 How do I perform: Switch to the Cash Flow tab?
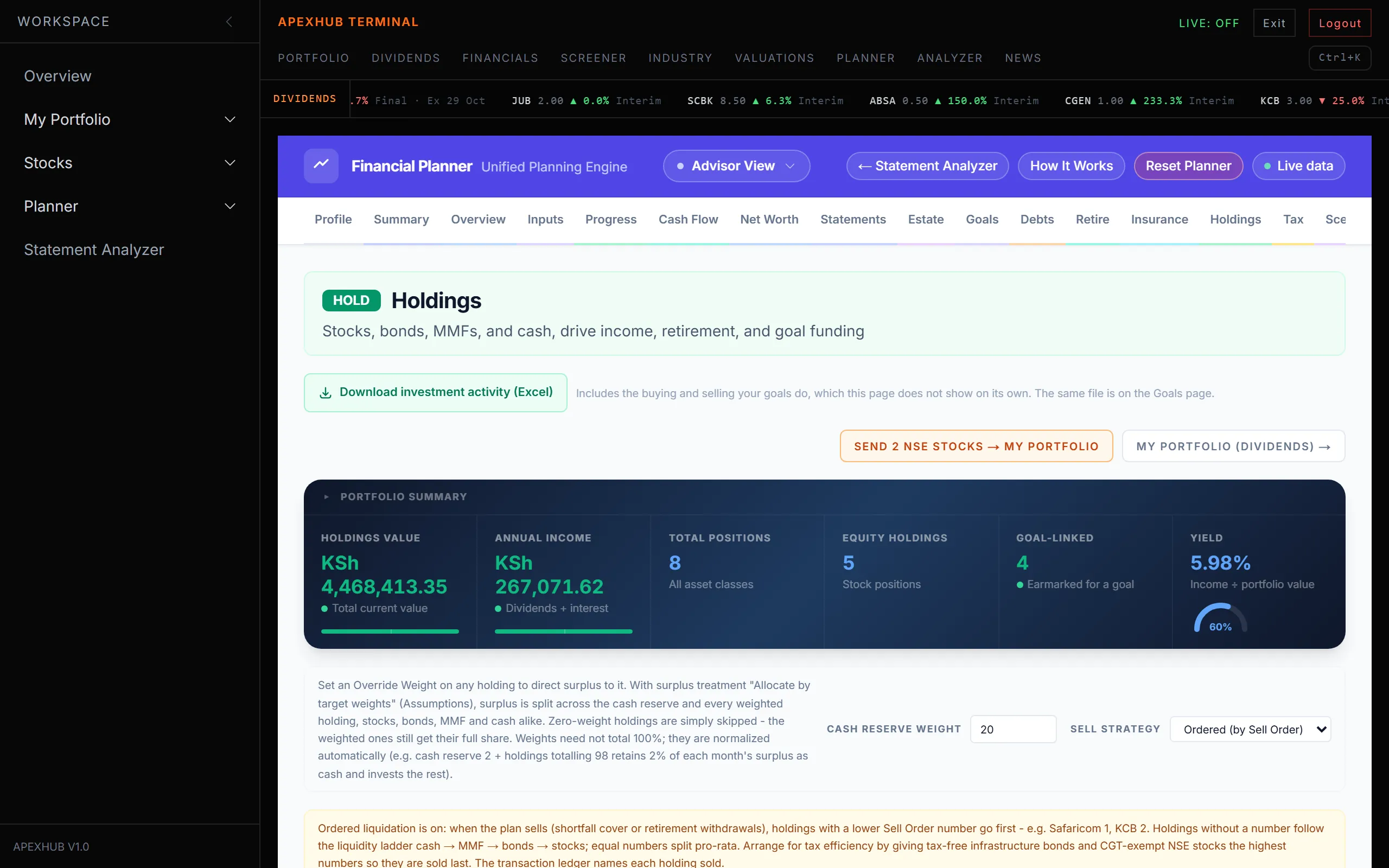click(688, 219)
